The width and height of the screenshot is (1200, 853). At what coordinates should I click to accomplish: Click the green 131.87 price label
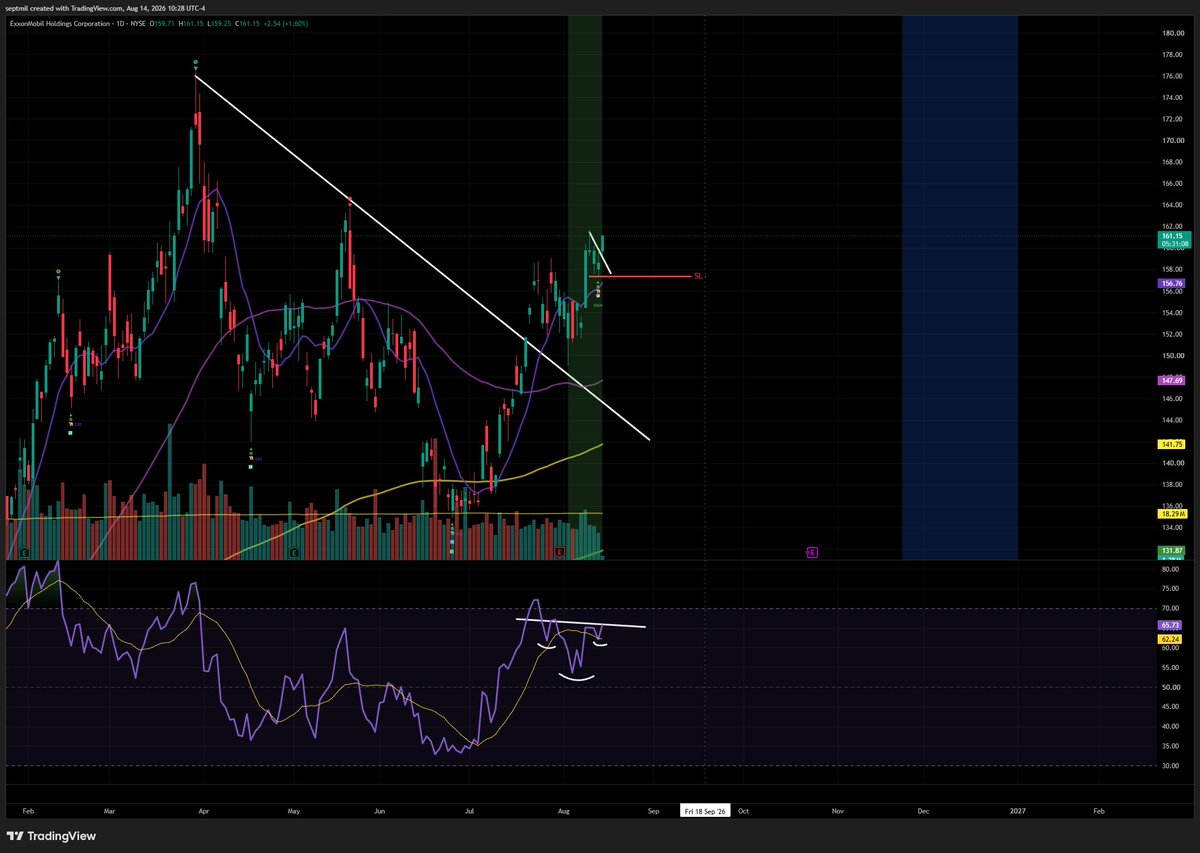(x=1171, y=551)
